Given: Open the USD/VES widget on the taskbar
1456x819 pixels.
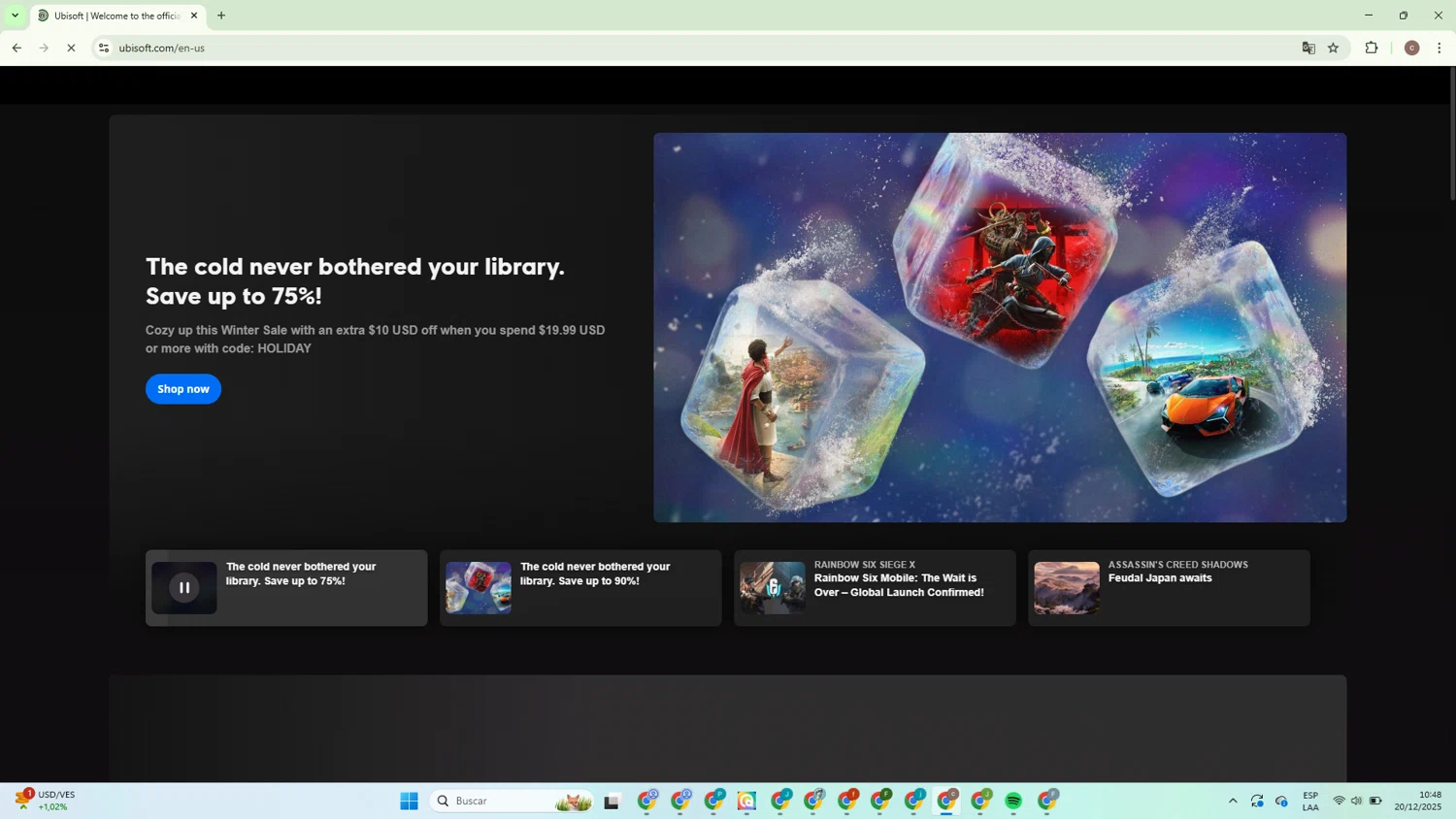Looking at the screenshot, I should click(x=45, y=801).
